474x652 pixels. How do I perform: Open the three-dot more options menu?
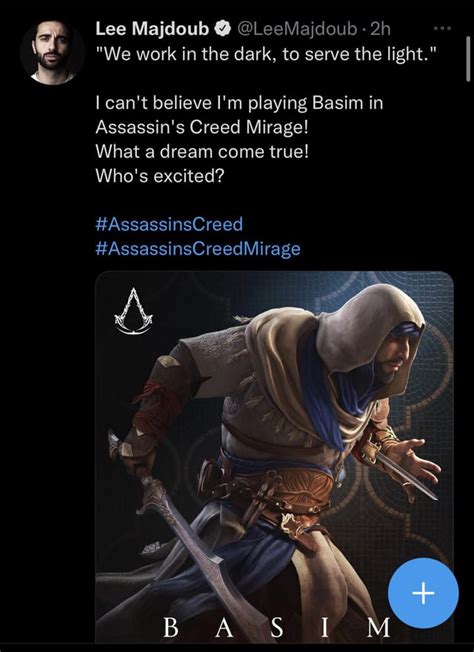point(442,29)
